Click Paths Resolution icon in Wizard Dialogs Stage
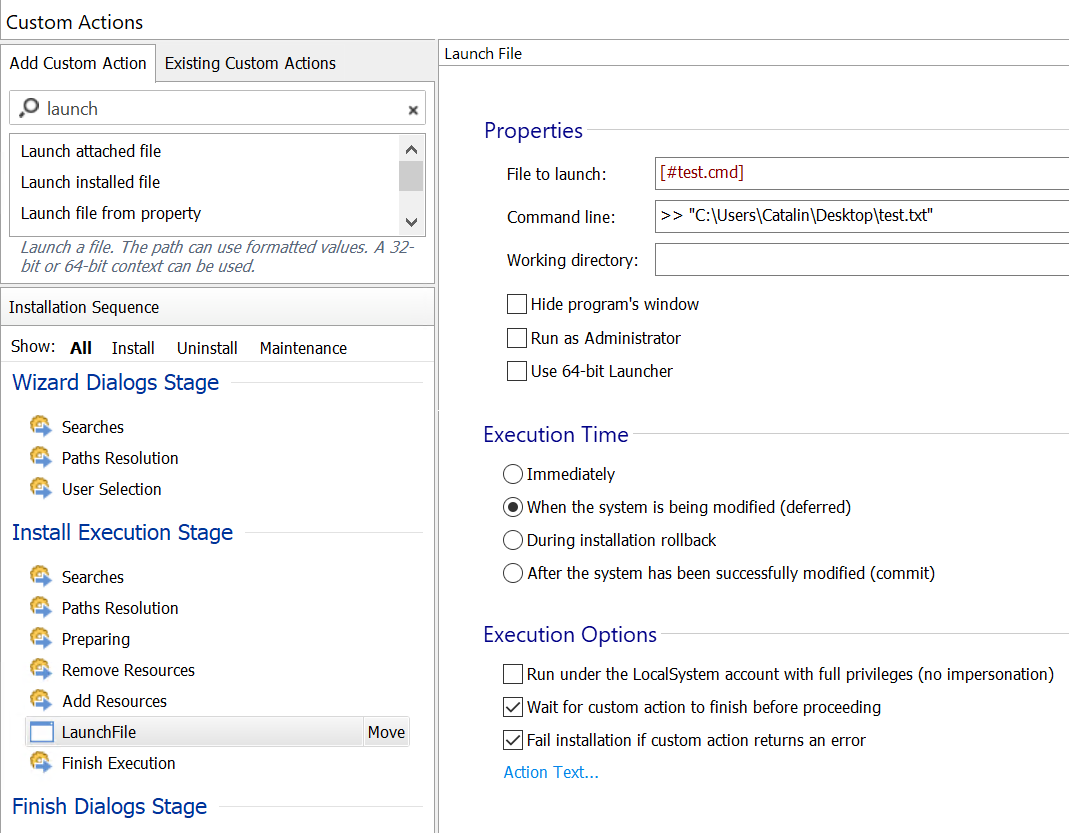The height and width of the screenshot is (833, 1069). pos(41,458)
